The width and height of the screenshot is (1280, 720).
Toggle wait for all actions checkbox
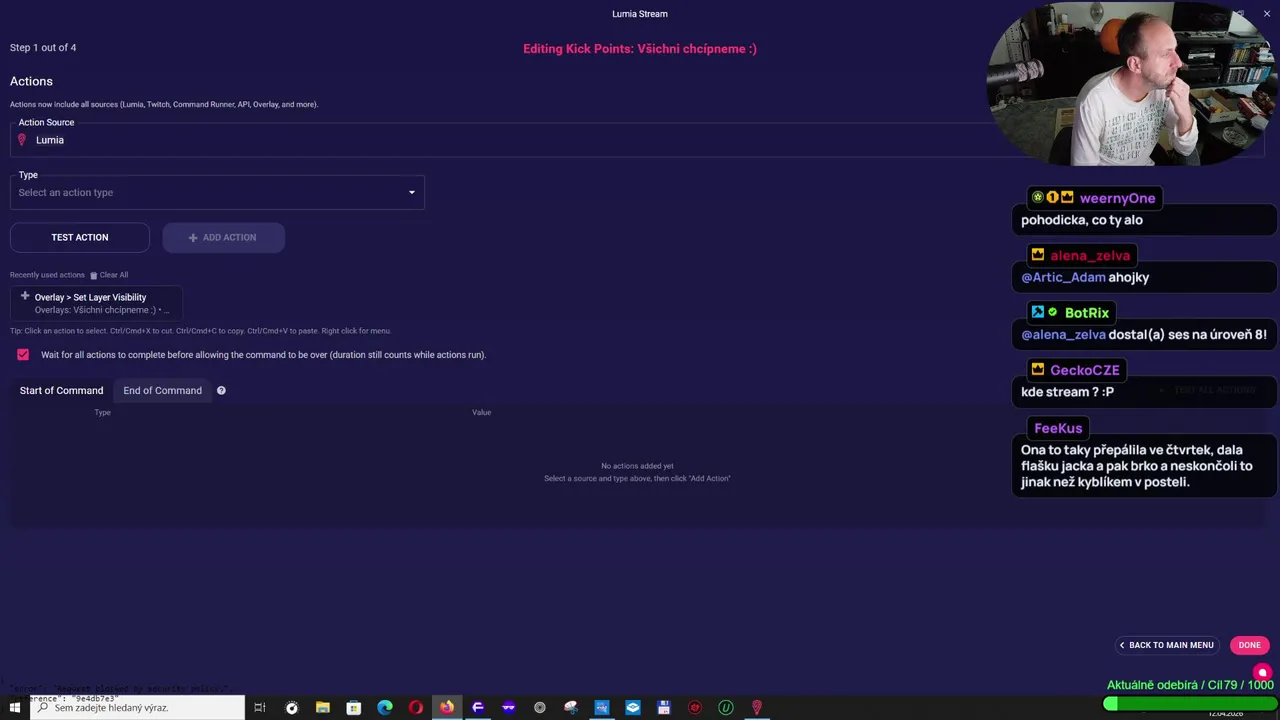coord(23,355)
